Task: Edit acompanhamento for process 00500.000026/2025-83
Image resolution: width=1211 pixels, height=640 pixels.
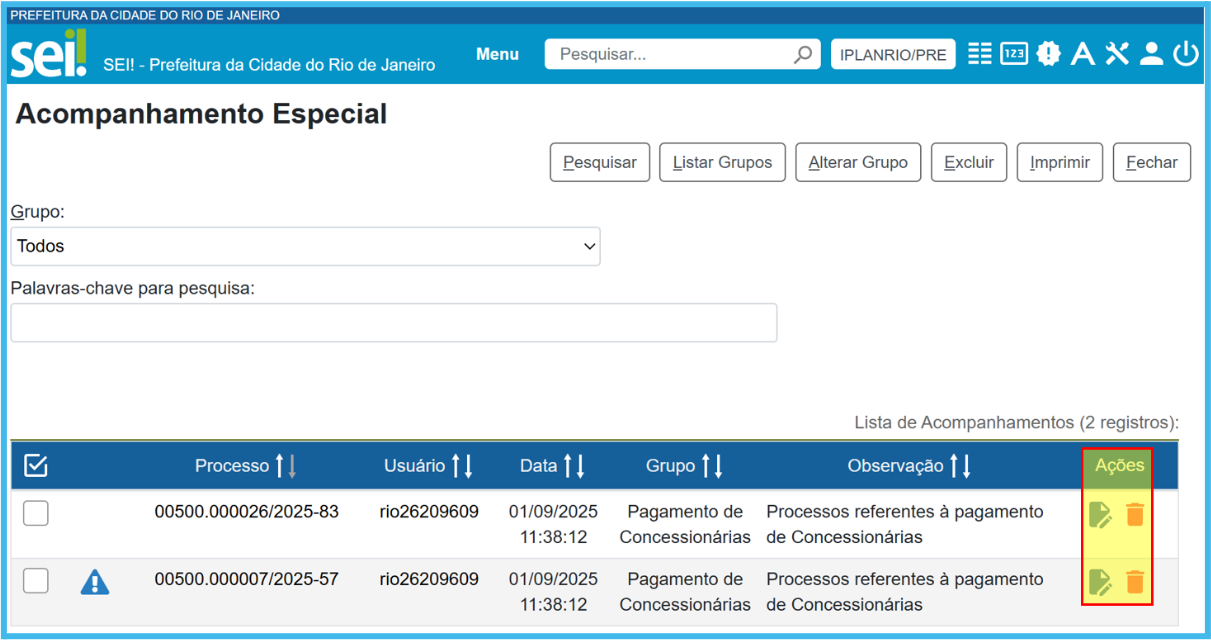Action: pos(1100,514)
